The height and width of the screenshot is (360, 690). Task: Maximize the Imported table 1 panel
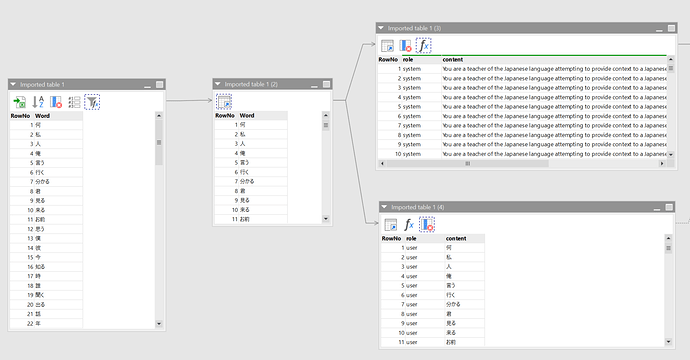(x=160, y=84)
